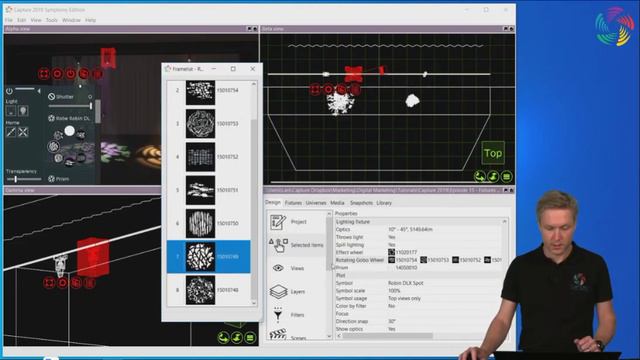640x360 pixels.
Task: Switch to the Library tab
Action: (x=384, y=203)
